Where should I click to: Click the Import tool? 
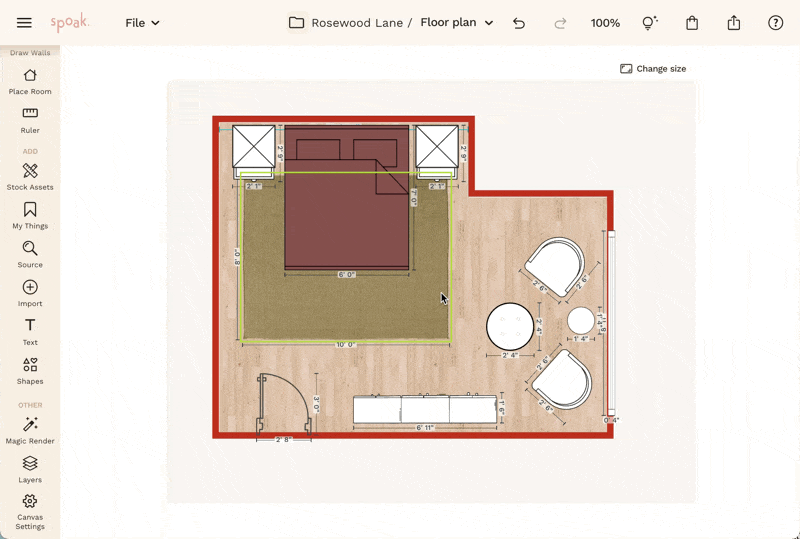pos(30,293)
